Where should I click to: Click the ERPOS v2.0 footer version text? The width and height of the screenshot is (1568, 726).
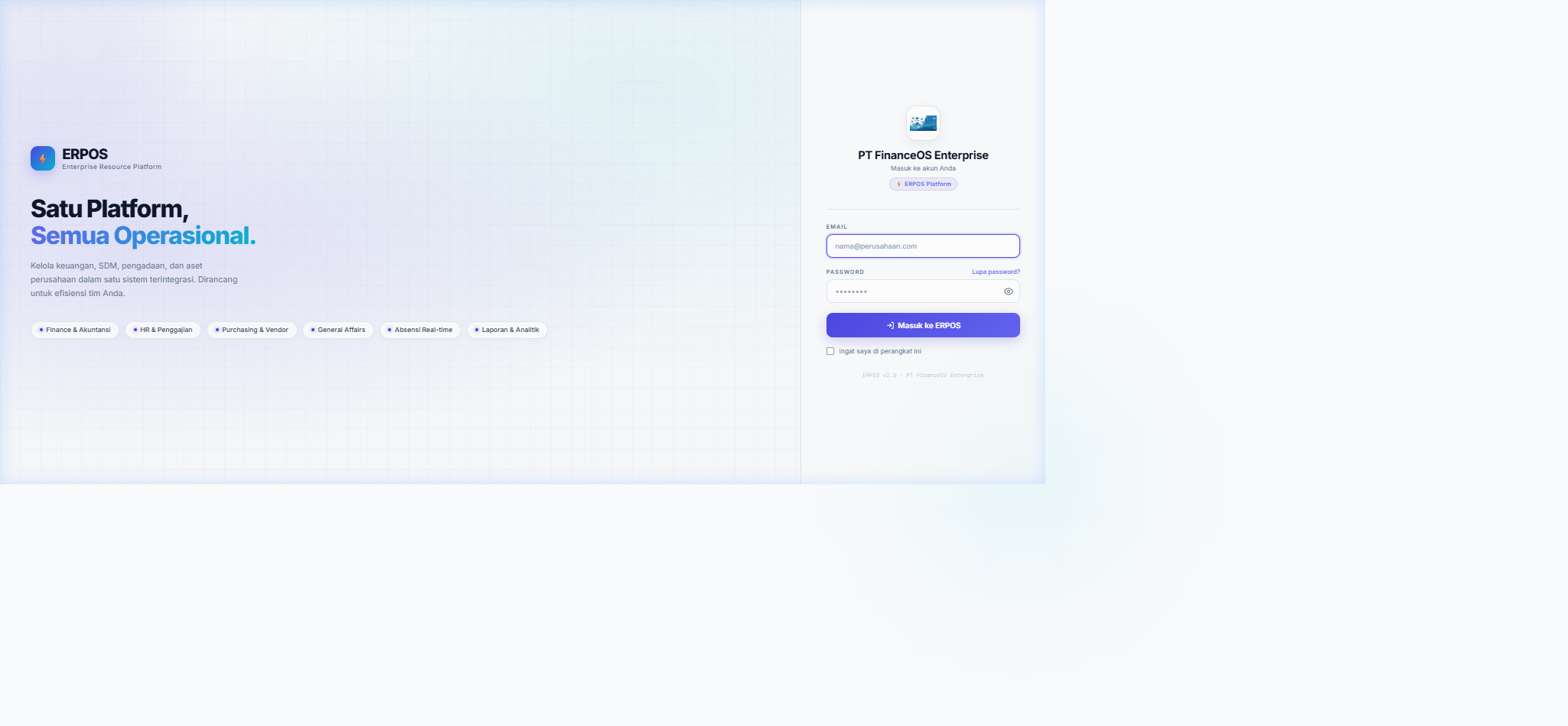point(923,376)
